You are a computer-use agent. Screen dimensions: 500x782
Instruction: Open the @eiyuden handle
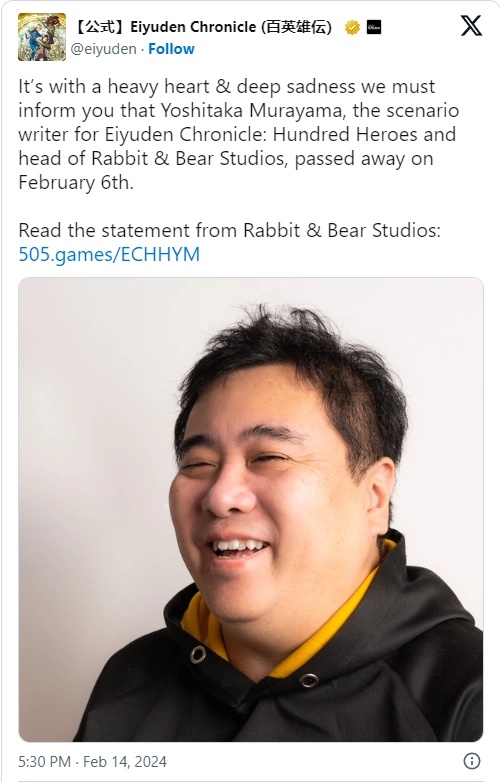pos(103,49)
